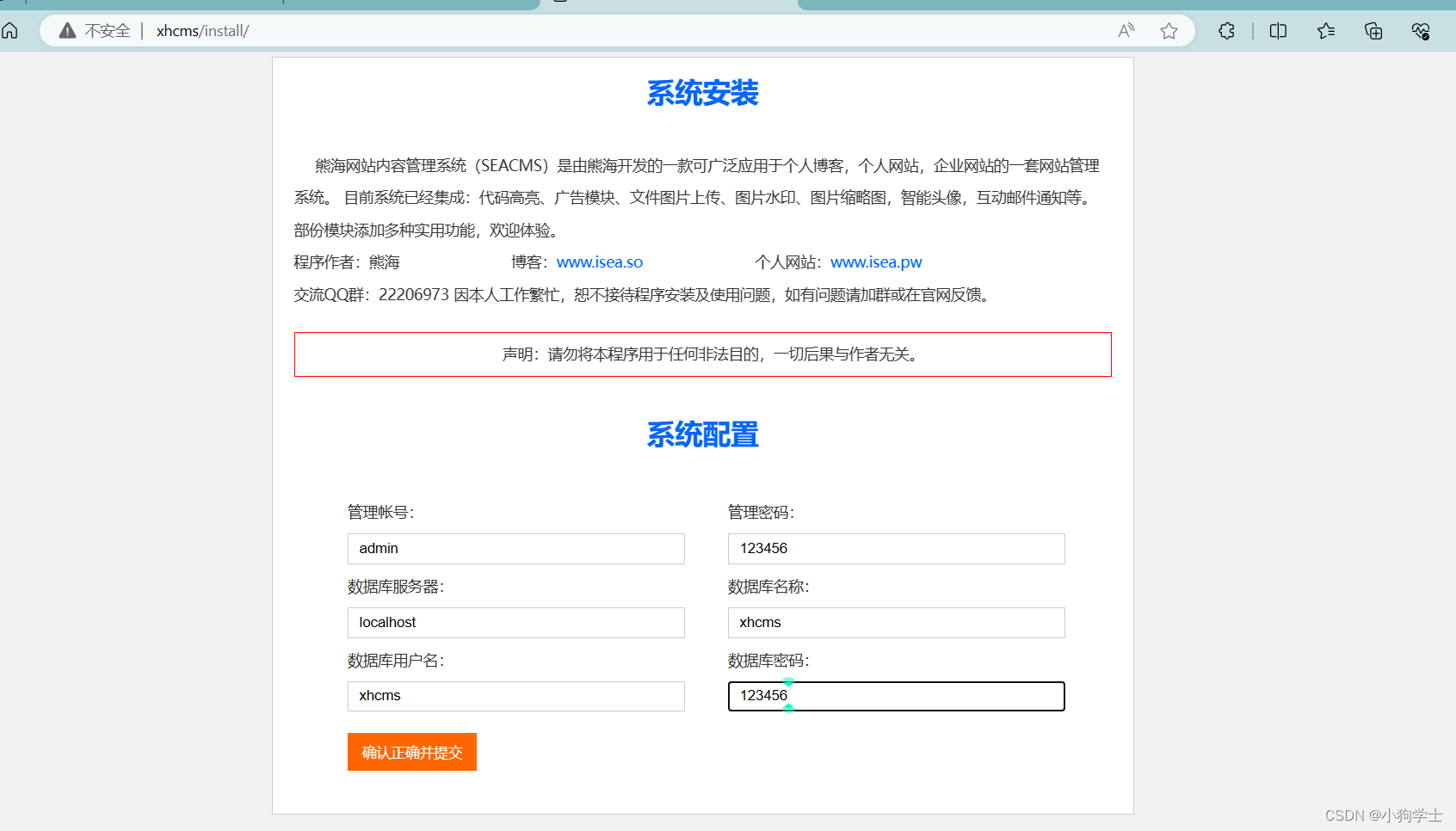Open the Collections icon
Image resolution: width=1456 pixels, height=831 pixels.
[1373, 31]
